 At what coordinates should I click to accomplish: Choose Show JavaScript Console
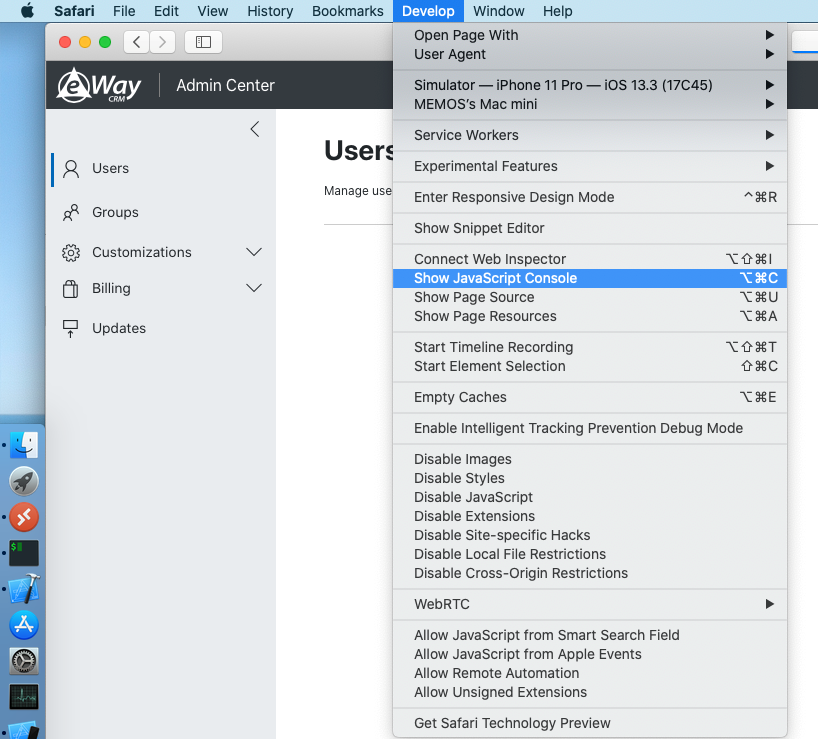(590, 278)
